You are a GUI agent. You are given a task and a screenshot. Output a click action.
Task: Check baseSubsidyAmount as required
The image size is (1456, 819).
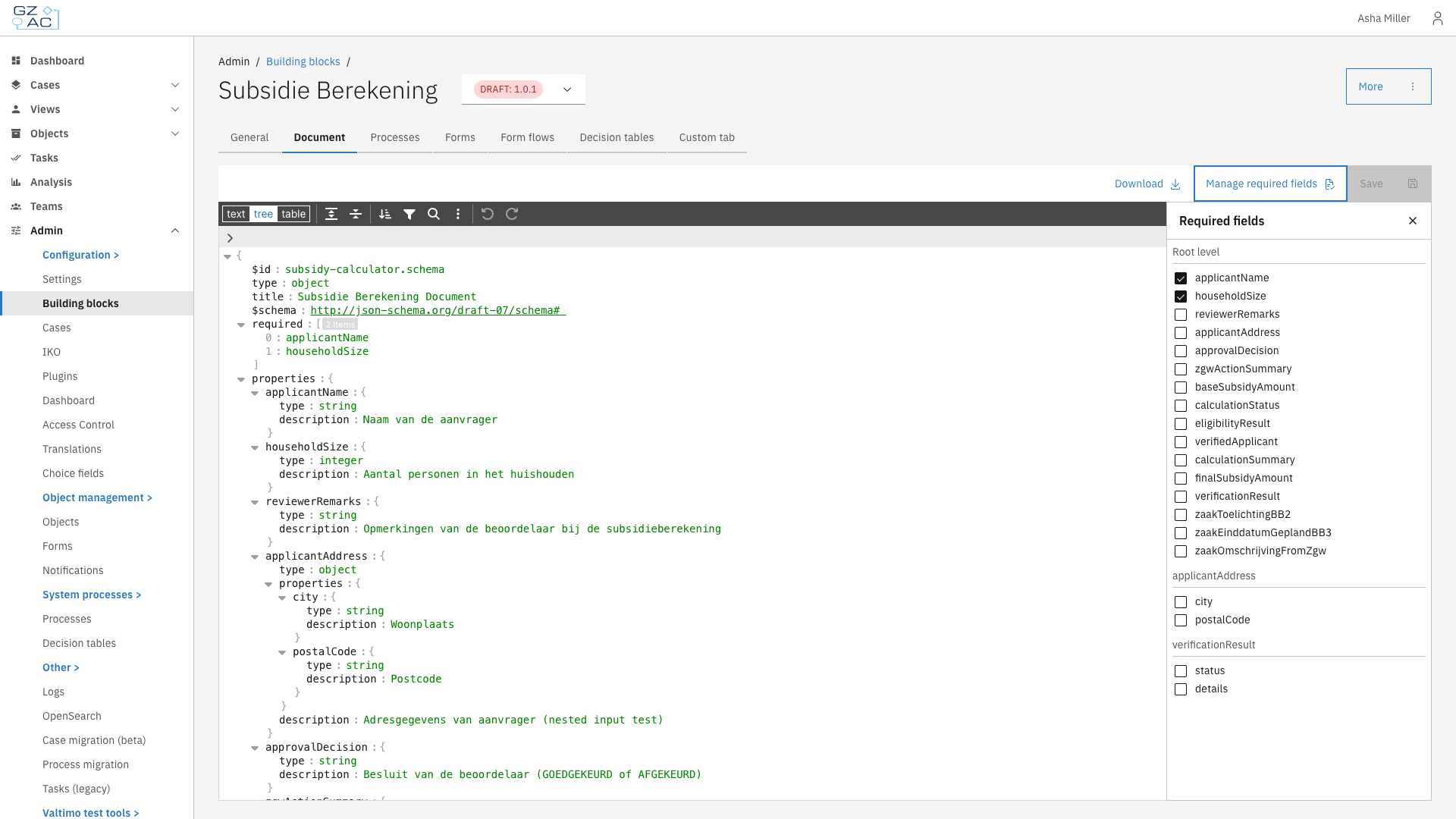coord(1181,388)
